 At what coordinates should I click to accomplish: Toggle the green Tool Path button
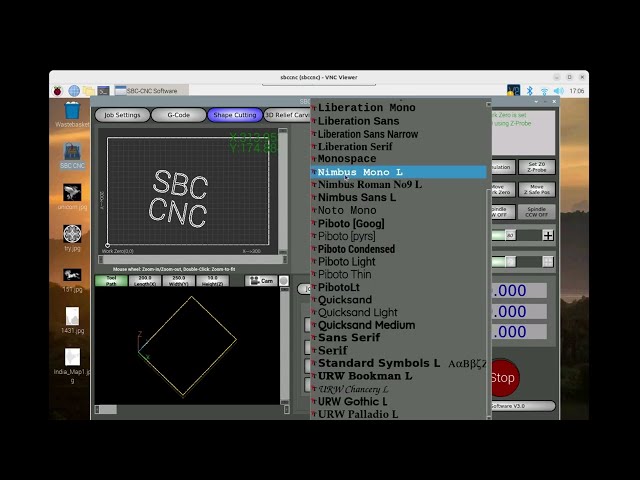(111, 281)
